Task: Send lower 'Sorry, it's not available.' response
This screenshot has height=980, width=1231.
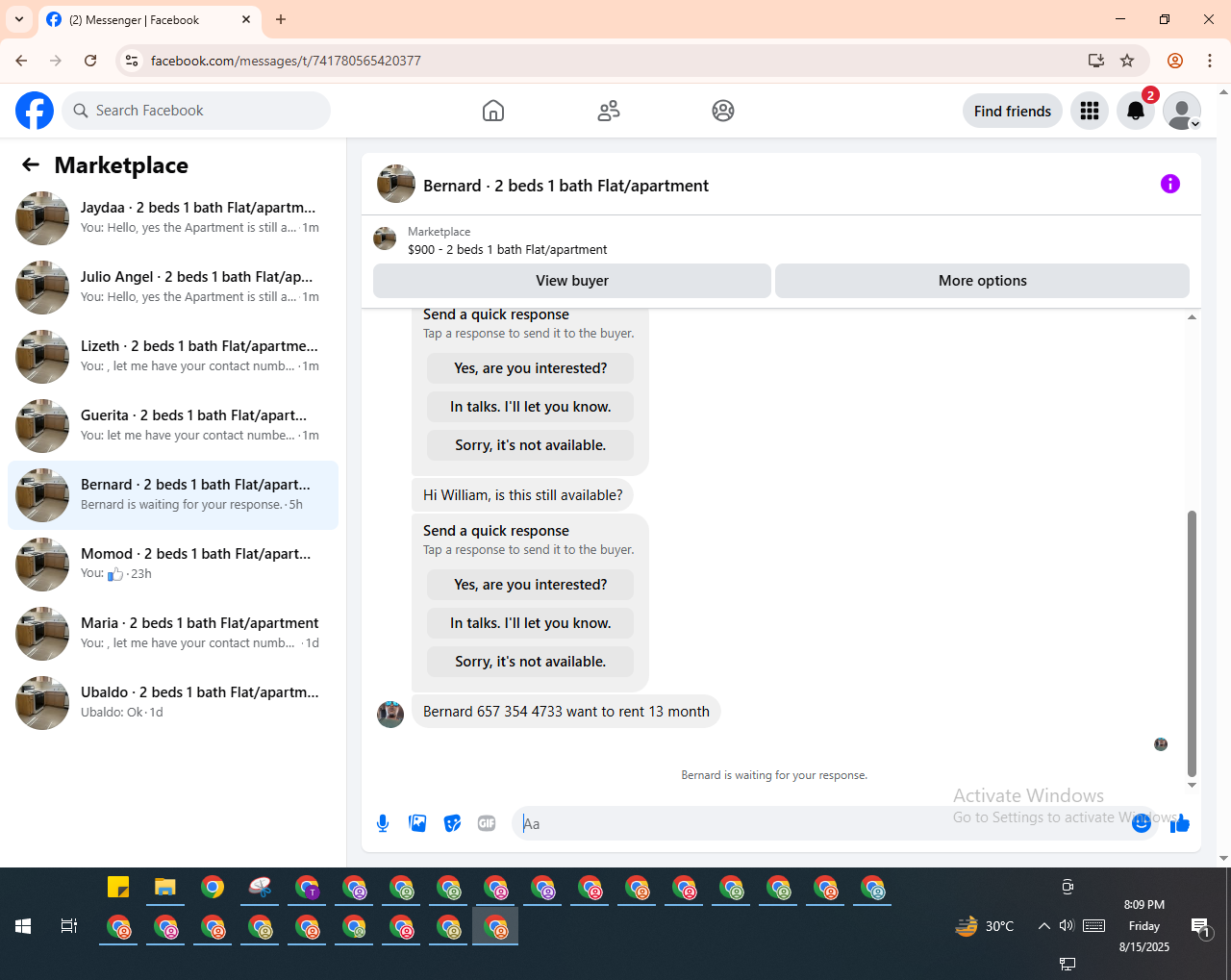Action: pyautogui.click(x=530, y=662)
